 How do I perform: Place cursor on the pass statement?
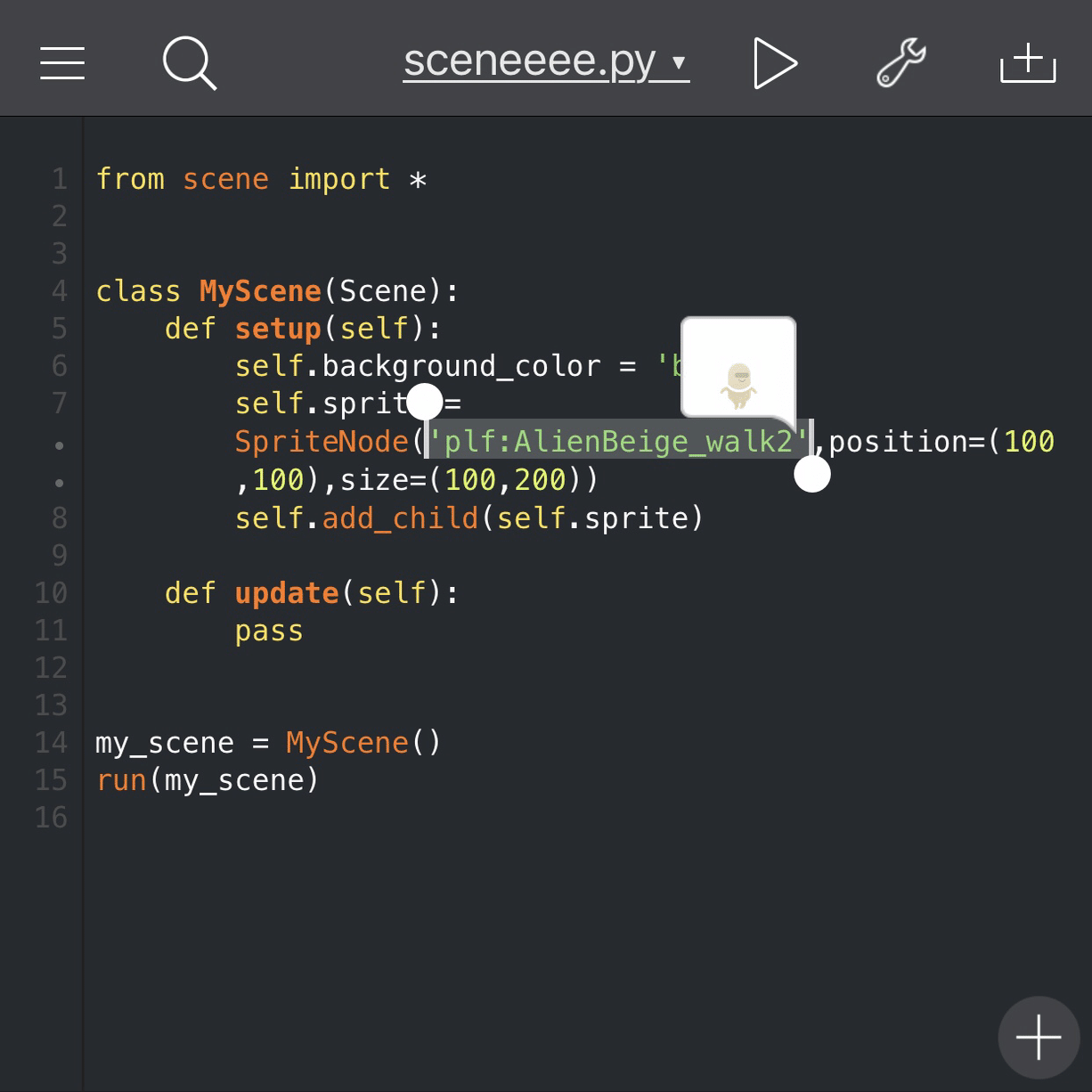point(268,631)
